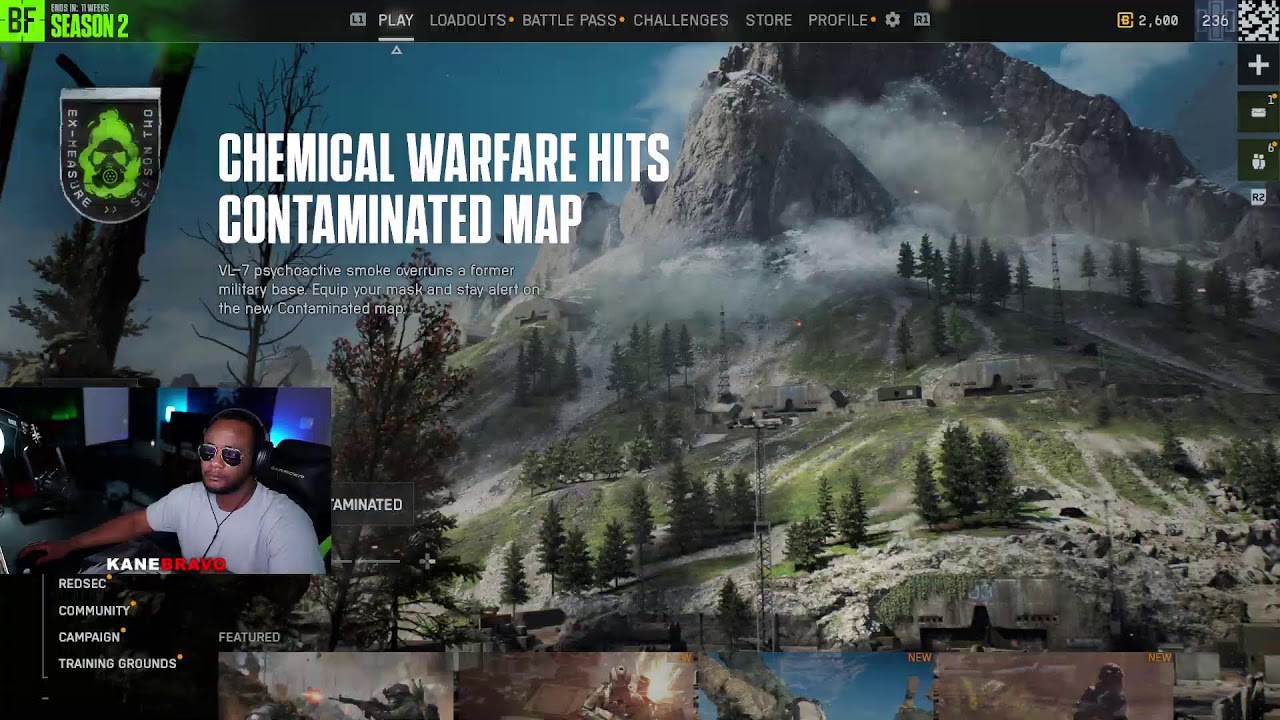1280x720 pixels.
Task: Click the BF Season 2 logo
Action: coord(66,20)
